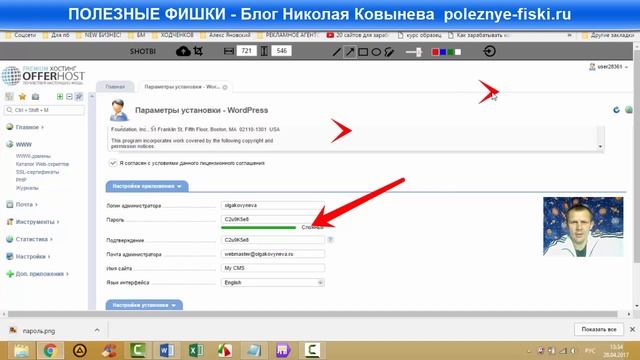Open the user28361 account dropdown
The width and height of the screenshot is (640, 360).
pyautogui.click(x=609, y=67)
